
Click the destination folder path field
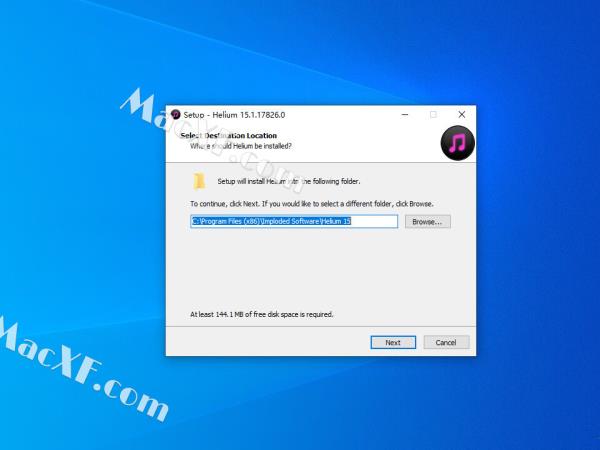point(294,221)
